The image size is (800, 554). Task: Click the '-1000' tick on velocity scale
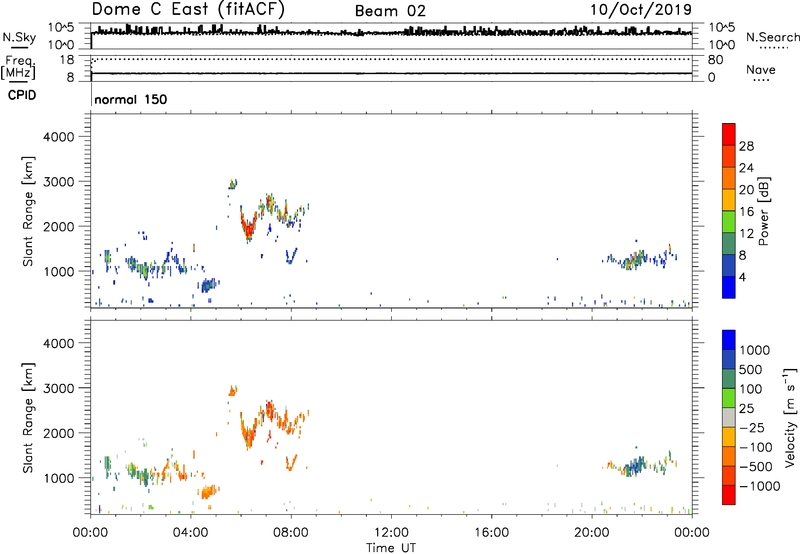tap(759, 486)
